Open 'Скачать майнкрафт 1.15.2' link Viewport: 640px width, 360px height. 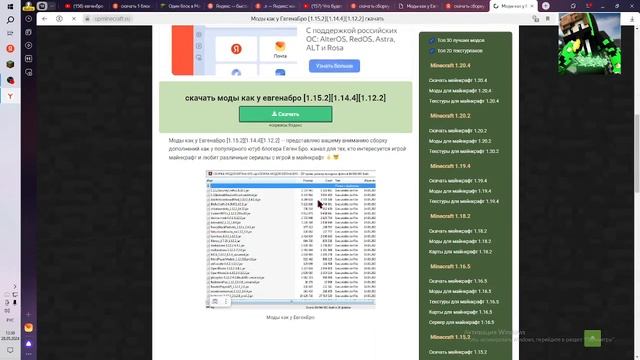[458, 352]
